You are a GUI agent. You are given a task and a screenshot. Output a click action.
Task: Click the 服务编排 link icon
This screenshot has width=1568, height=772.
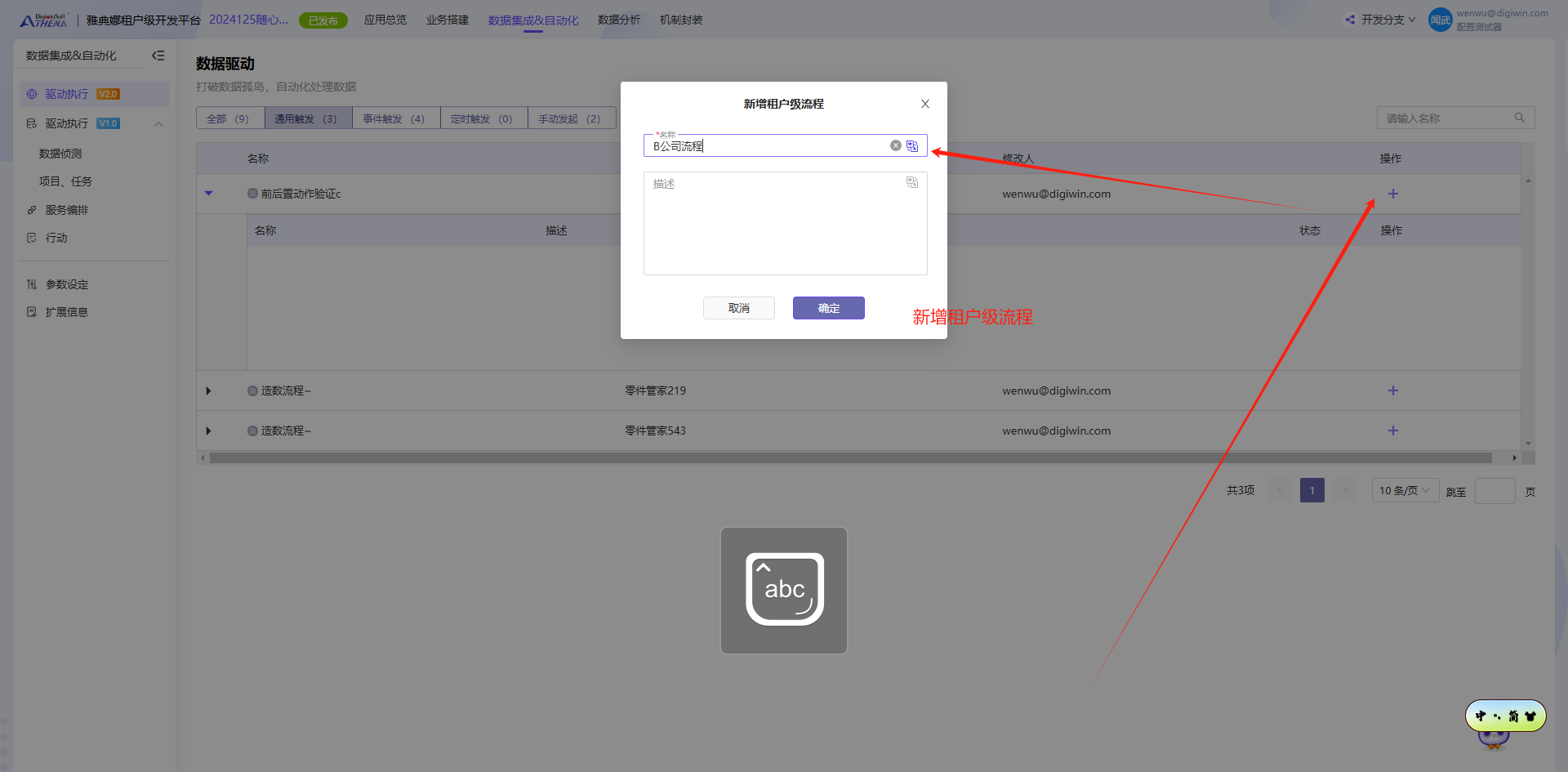(x=31, y=210)
